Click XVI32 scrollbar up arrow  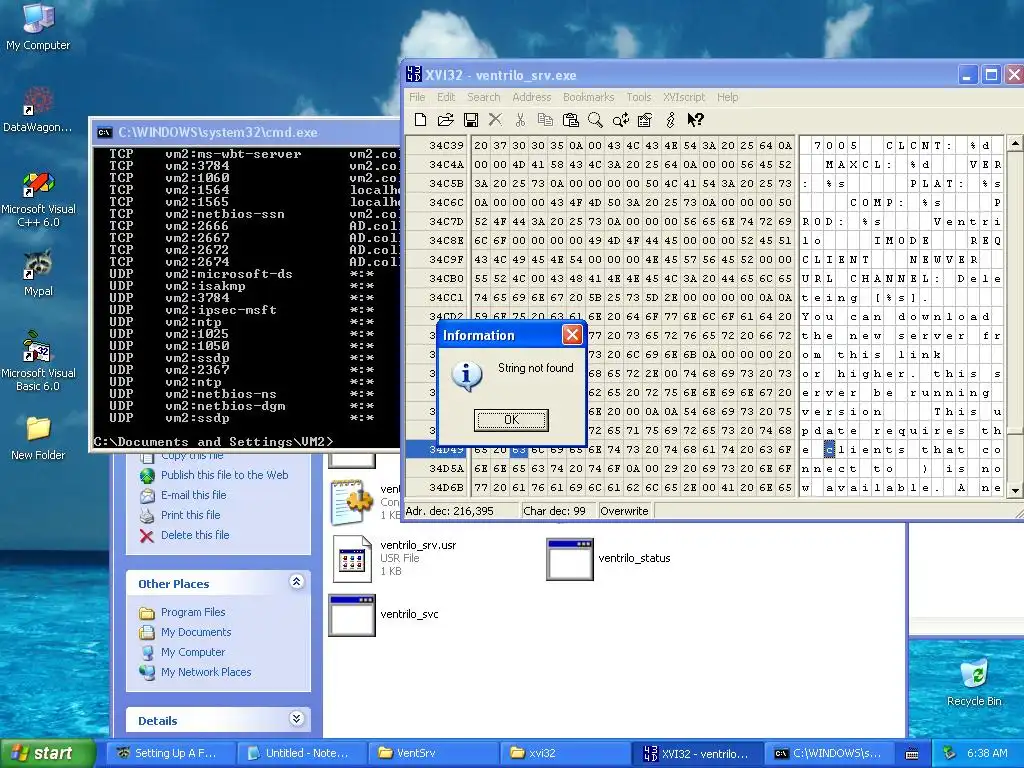1015,143
